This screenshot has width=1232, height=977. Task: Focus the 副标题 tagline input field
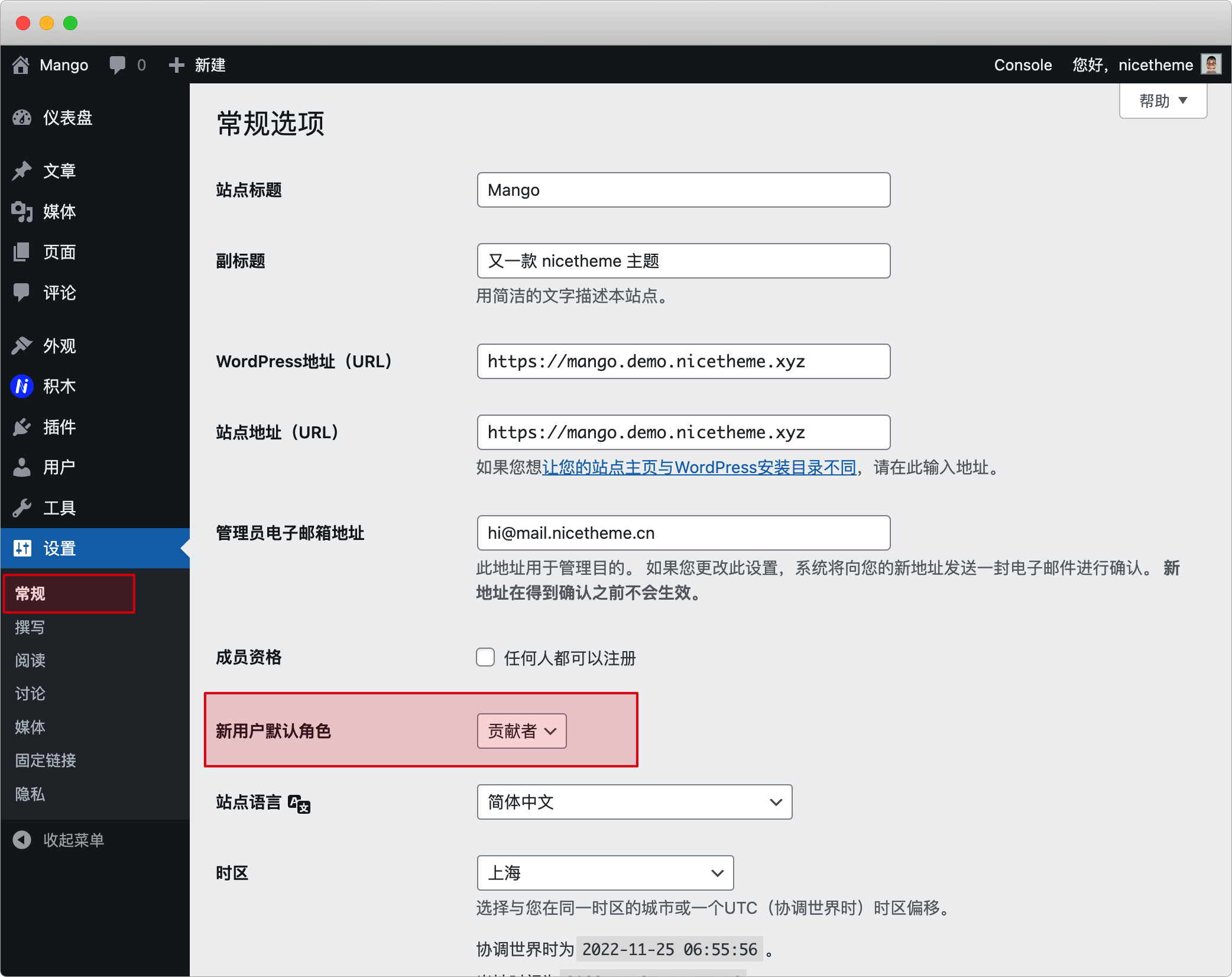(x=683, y=261)
